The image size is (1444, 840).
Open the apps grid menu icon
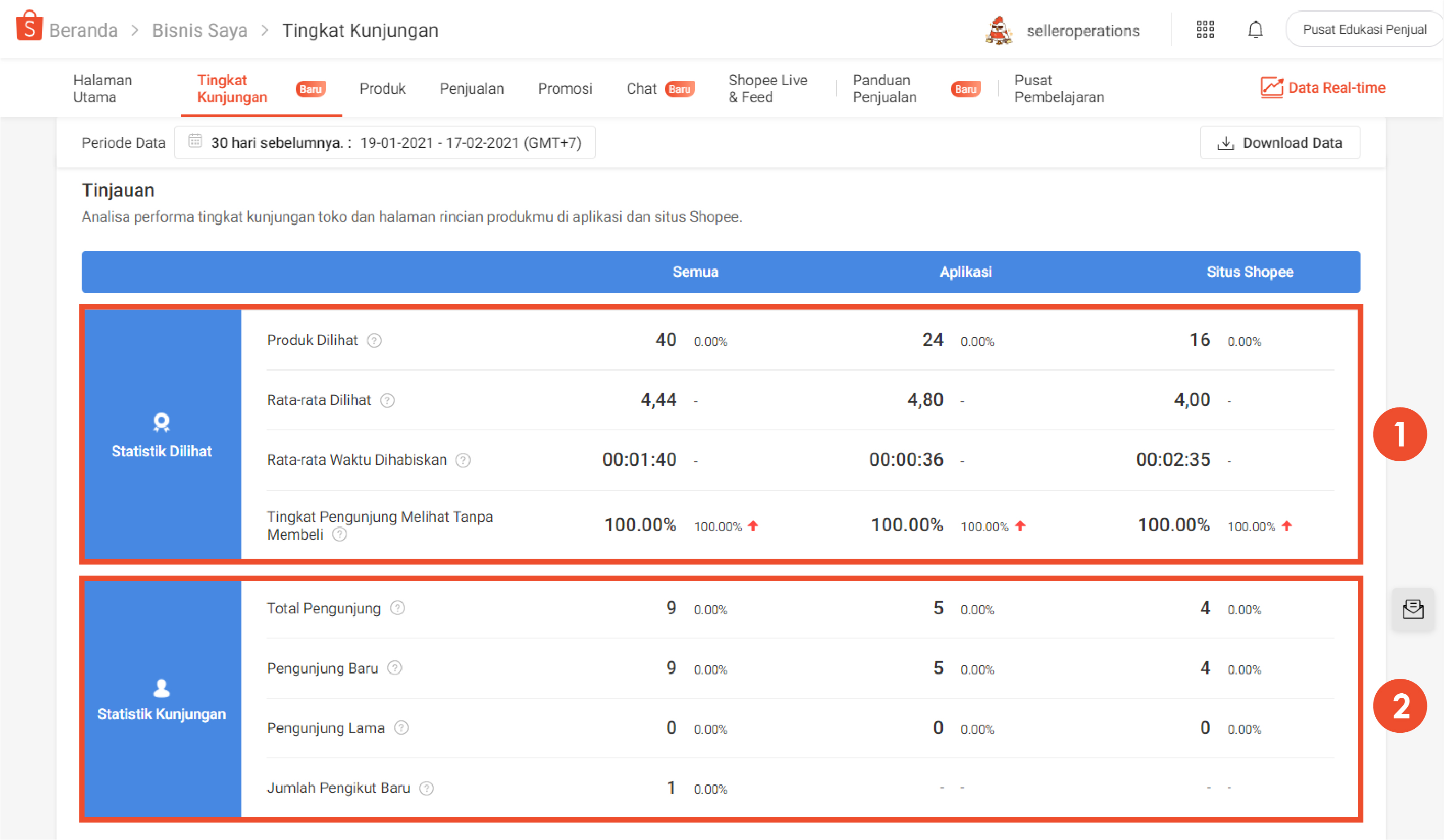tap(1205, 29)
